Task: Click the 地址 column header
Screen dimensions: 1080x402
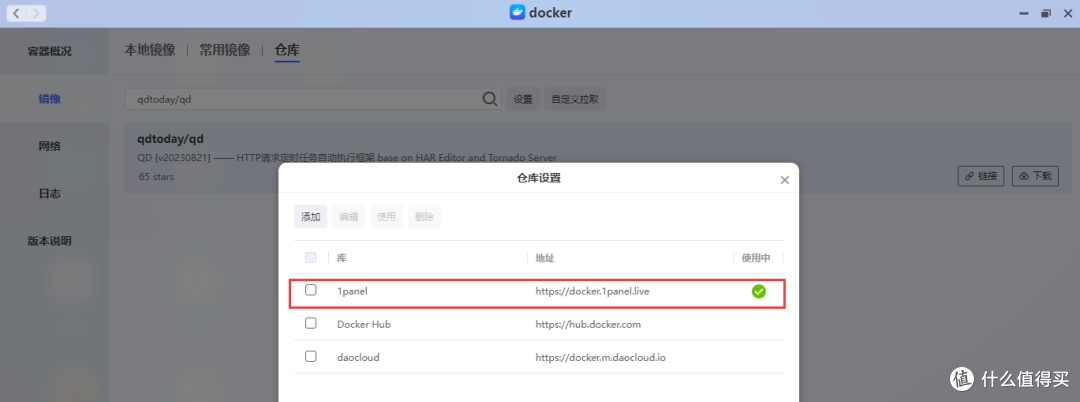Action: tap(545, 258)
